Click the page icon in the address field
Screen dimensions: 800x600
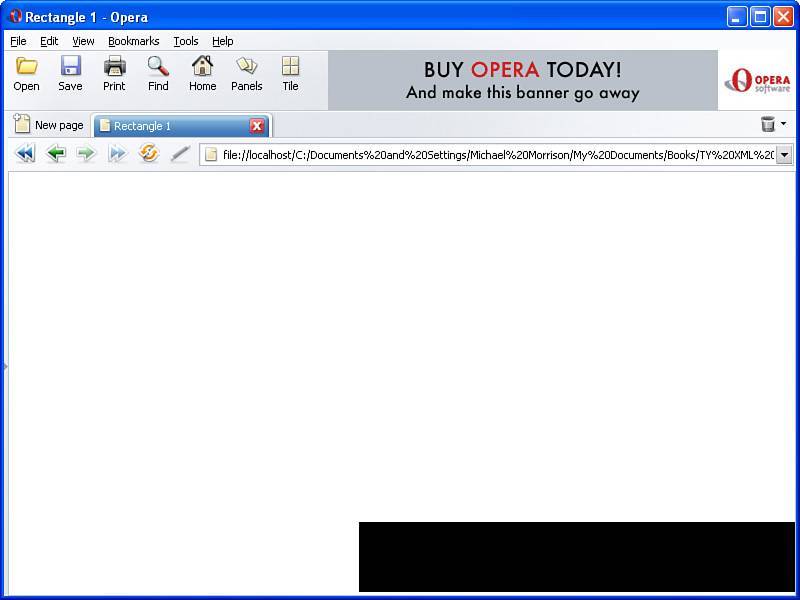211,155
